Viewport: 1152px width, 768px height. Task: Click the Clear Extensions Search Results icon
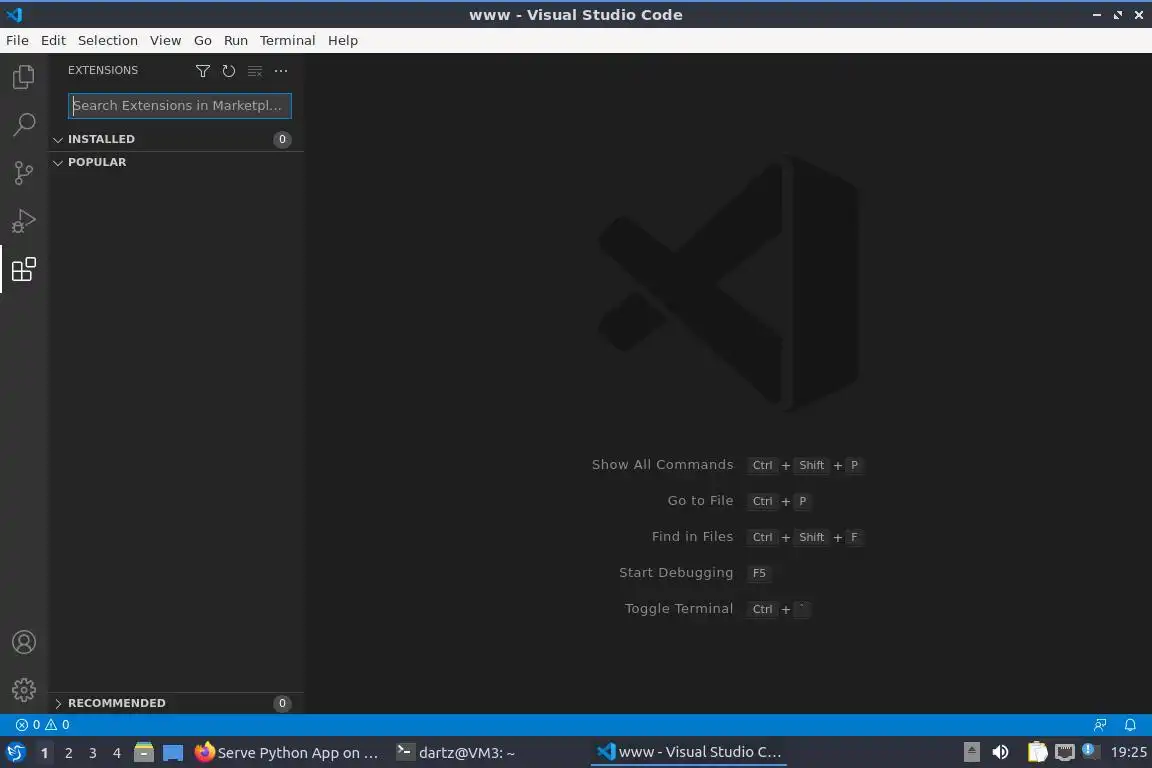pyautogui.click(x=255, y=71)
